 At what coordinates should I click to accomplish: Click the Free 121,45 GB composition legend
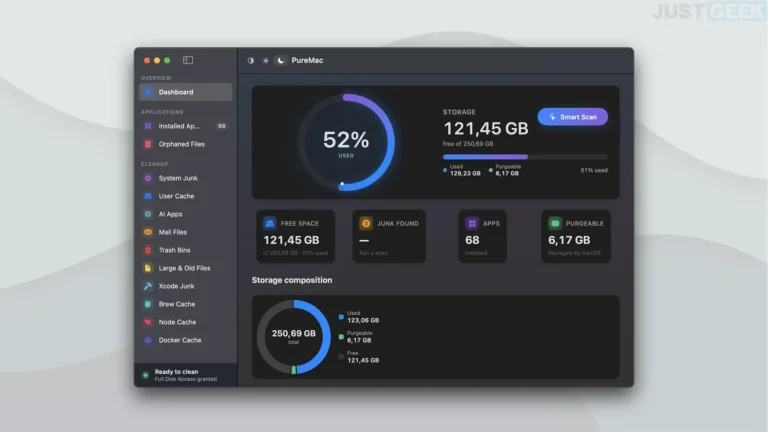359,357
